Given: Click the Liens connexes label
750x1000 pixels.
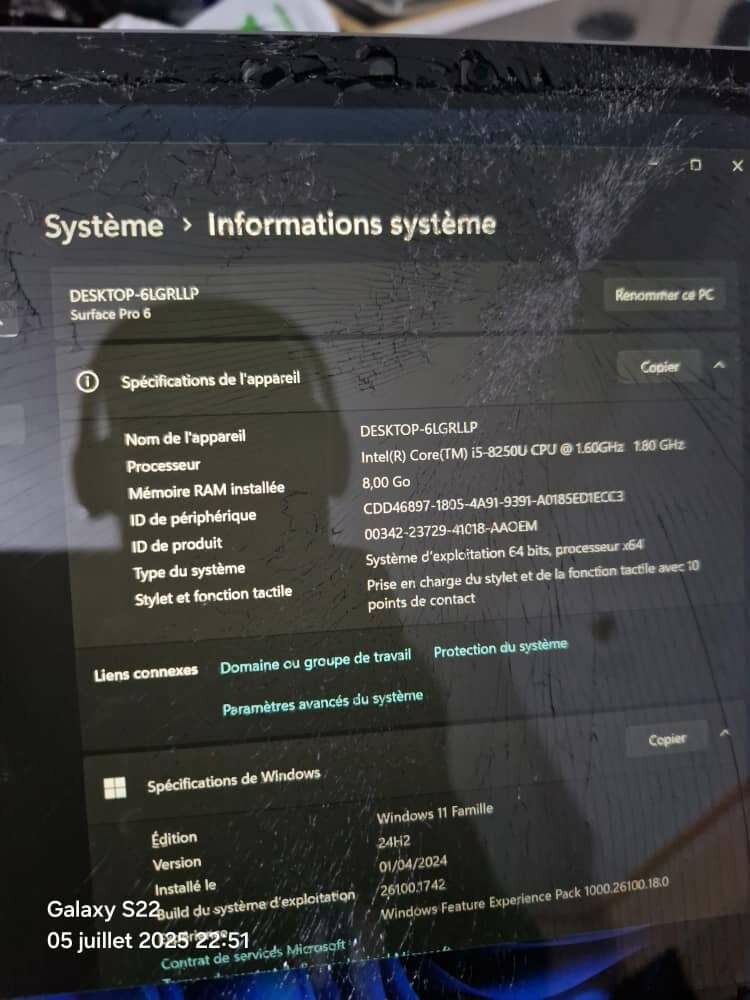Looking at the screenshot, I should click(x=146, y=673).
